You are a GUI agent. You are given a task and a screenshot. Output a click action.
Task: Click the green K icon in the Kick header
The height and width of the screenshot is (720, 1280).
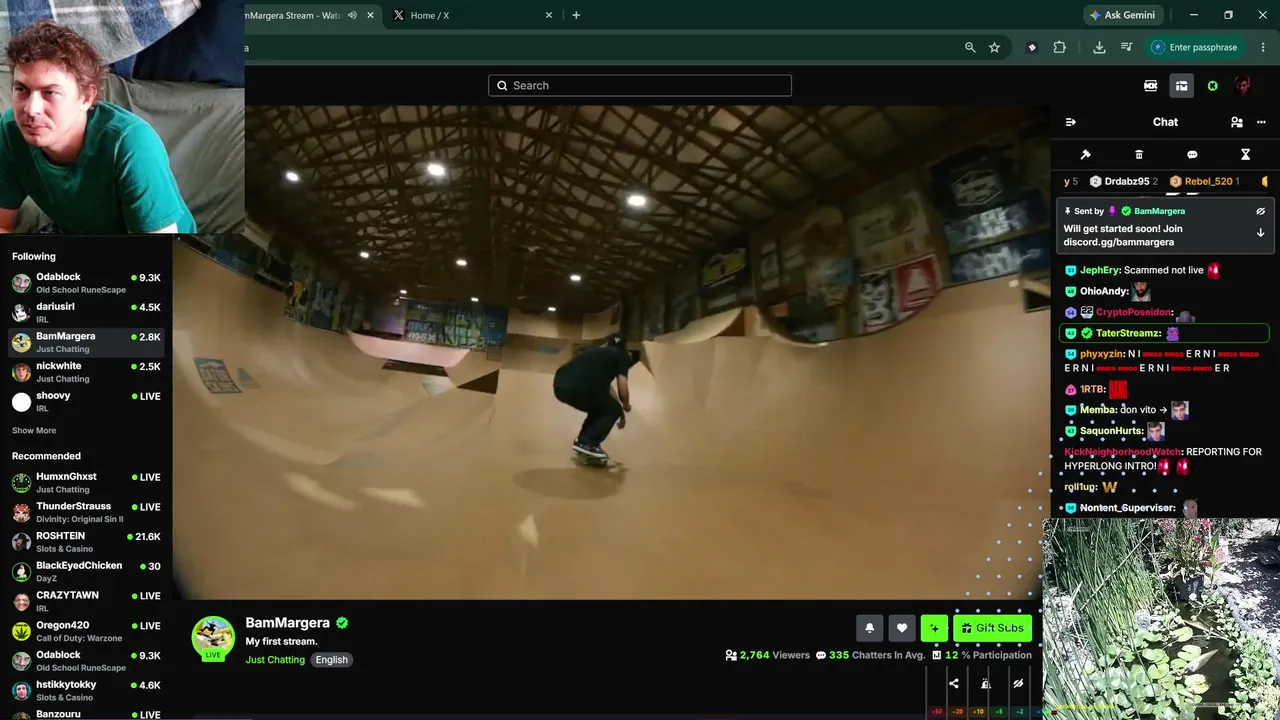(1213, 86)
